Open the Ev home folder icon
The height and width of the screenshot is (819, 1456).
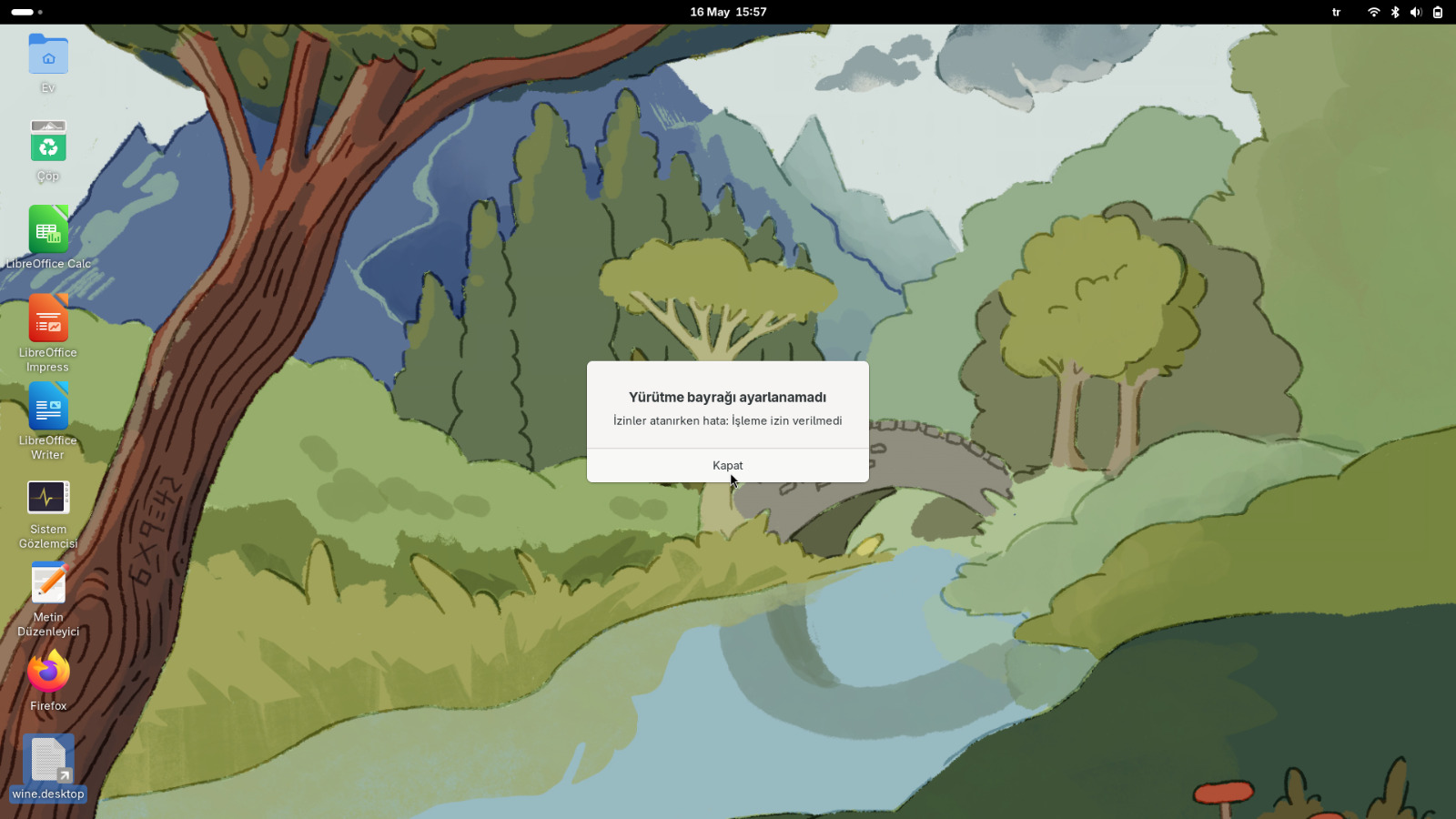pos(48,55)
